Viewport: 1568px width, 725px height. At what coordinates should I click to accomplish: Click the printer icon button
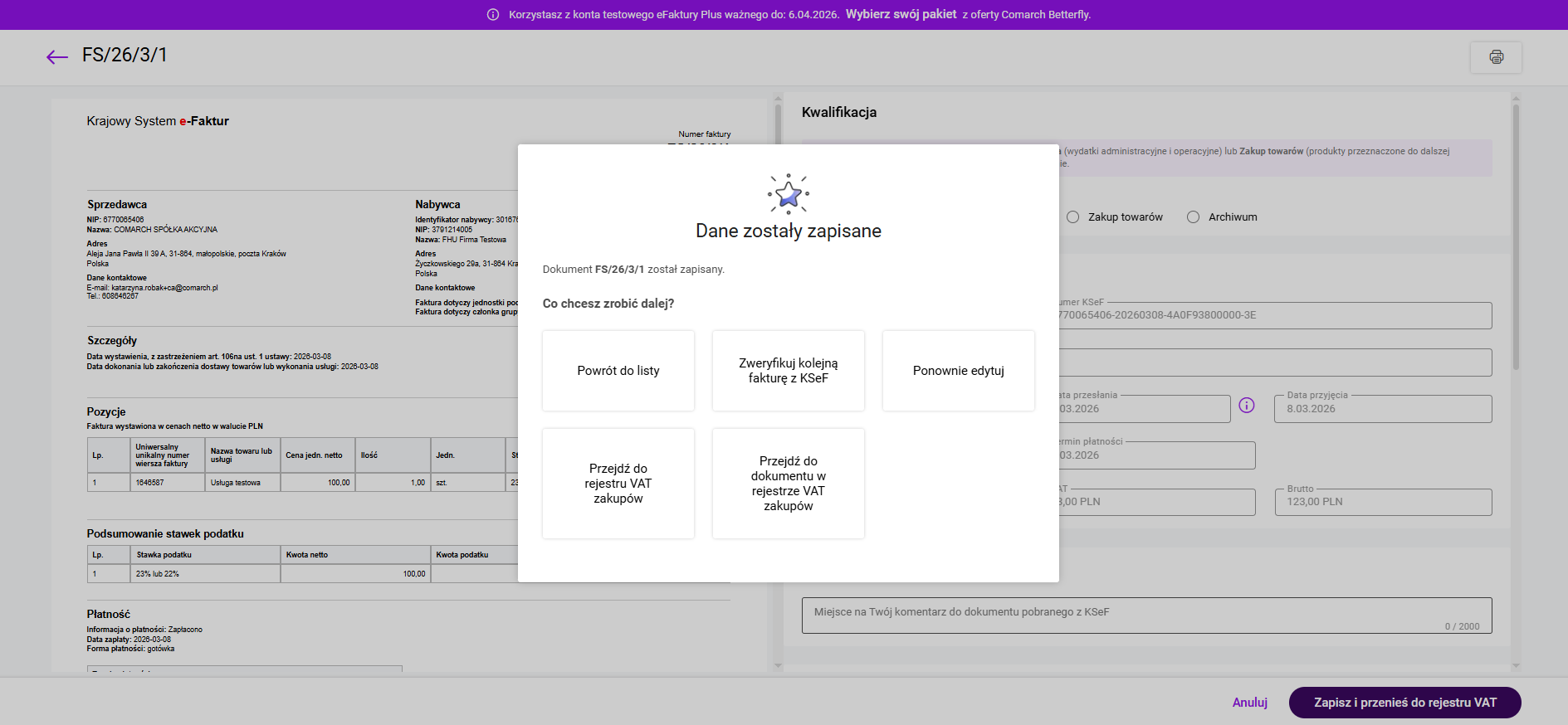[1496, 57]
